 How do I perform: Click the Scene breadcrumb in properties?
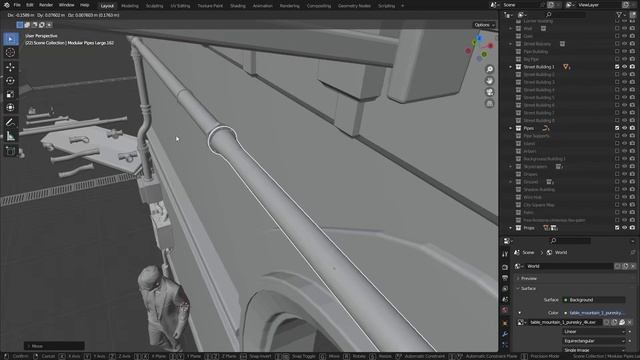[x=524, y=253]
